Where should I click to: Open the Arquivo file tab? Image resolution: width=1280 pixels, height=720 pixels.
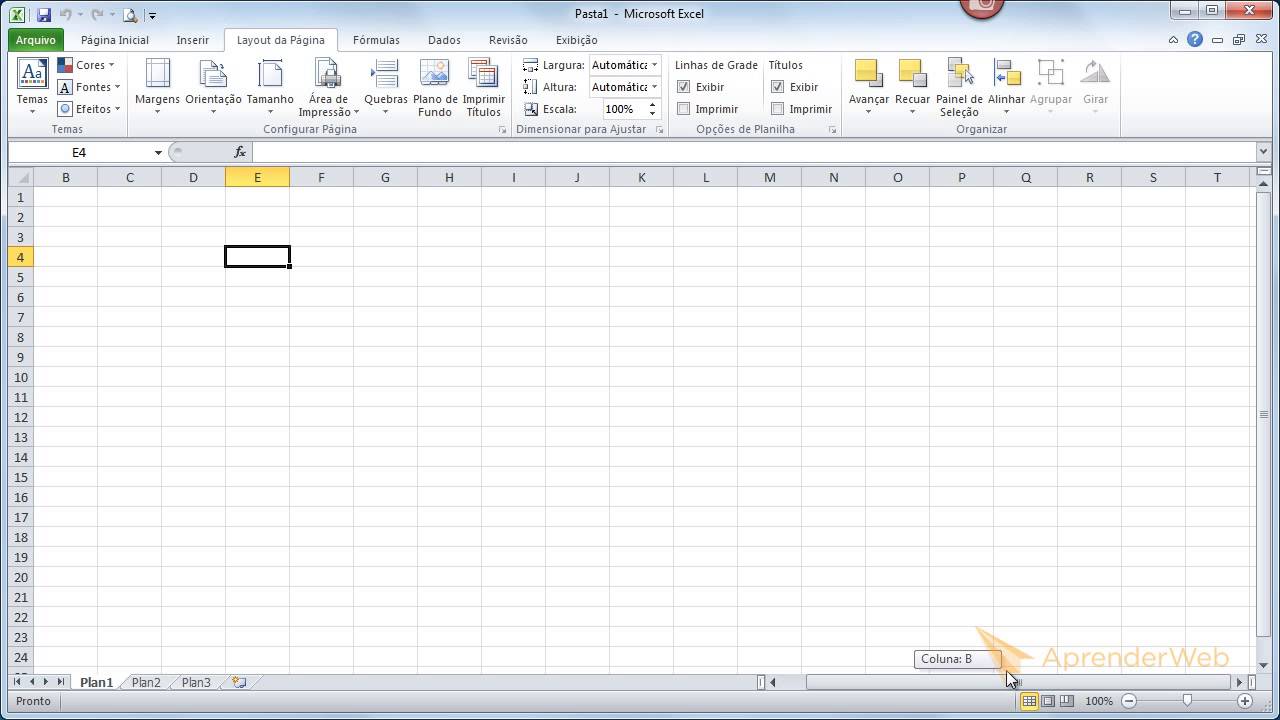36,40
